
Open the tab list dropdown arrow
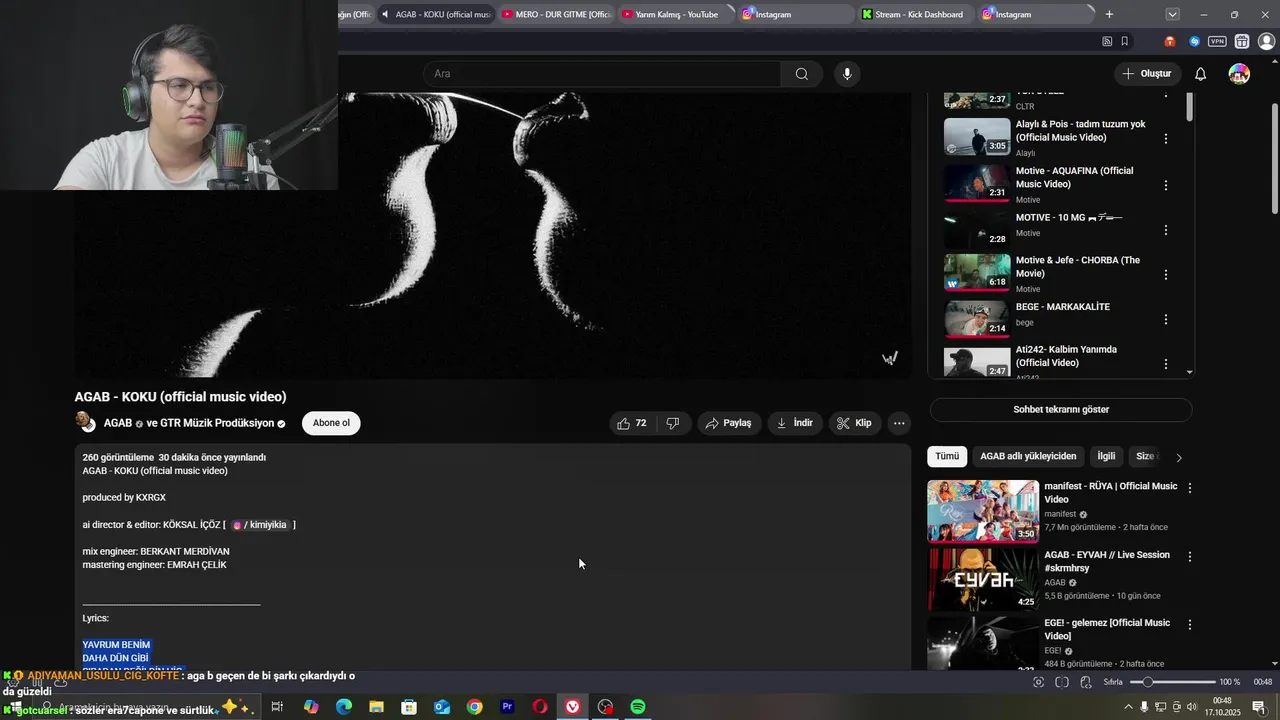coord(1172,14)
